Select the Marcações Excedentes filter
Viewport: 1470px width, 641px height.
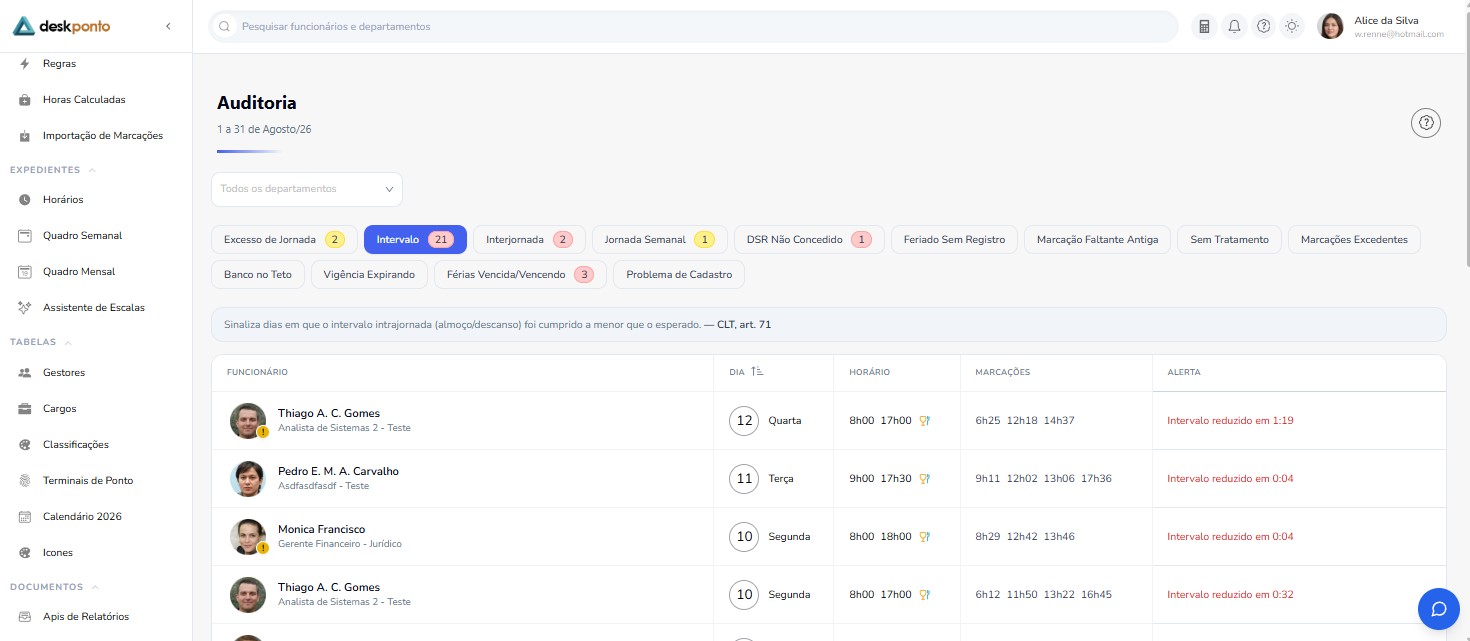pyautogui.click(x=1354, y=240)
